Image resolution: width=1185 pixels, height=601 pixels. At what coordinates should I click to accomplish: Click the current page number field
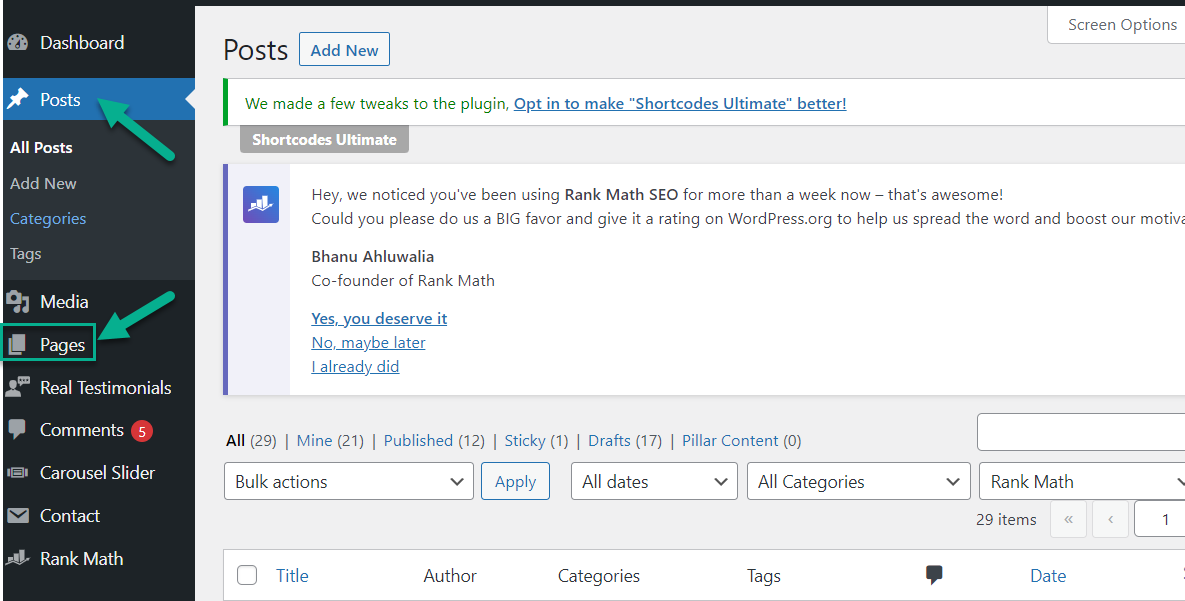coord(1160,519)
